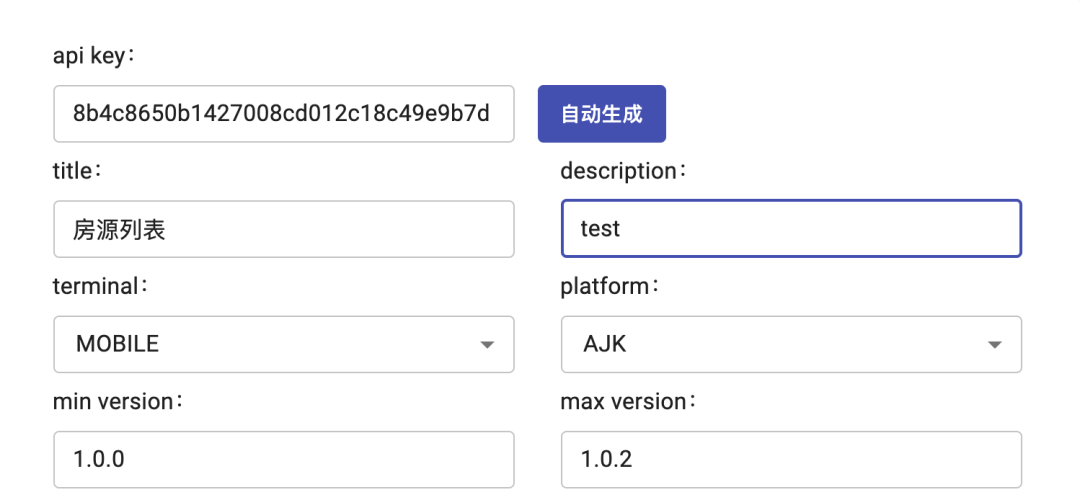Click the platform dropdown arrow icon
The image size is (1080, 500).
994,344
